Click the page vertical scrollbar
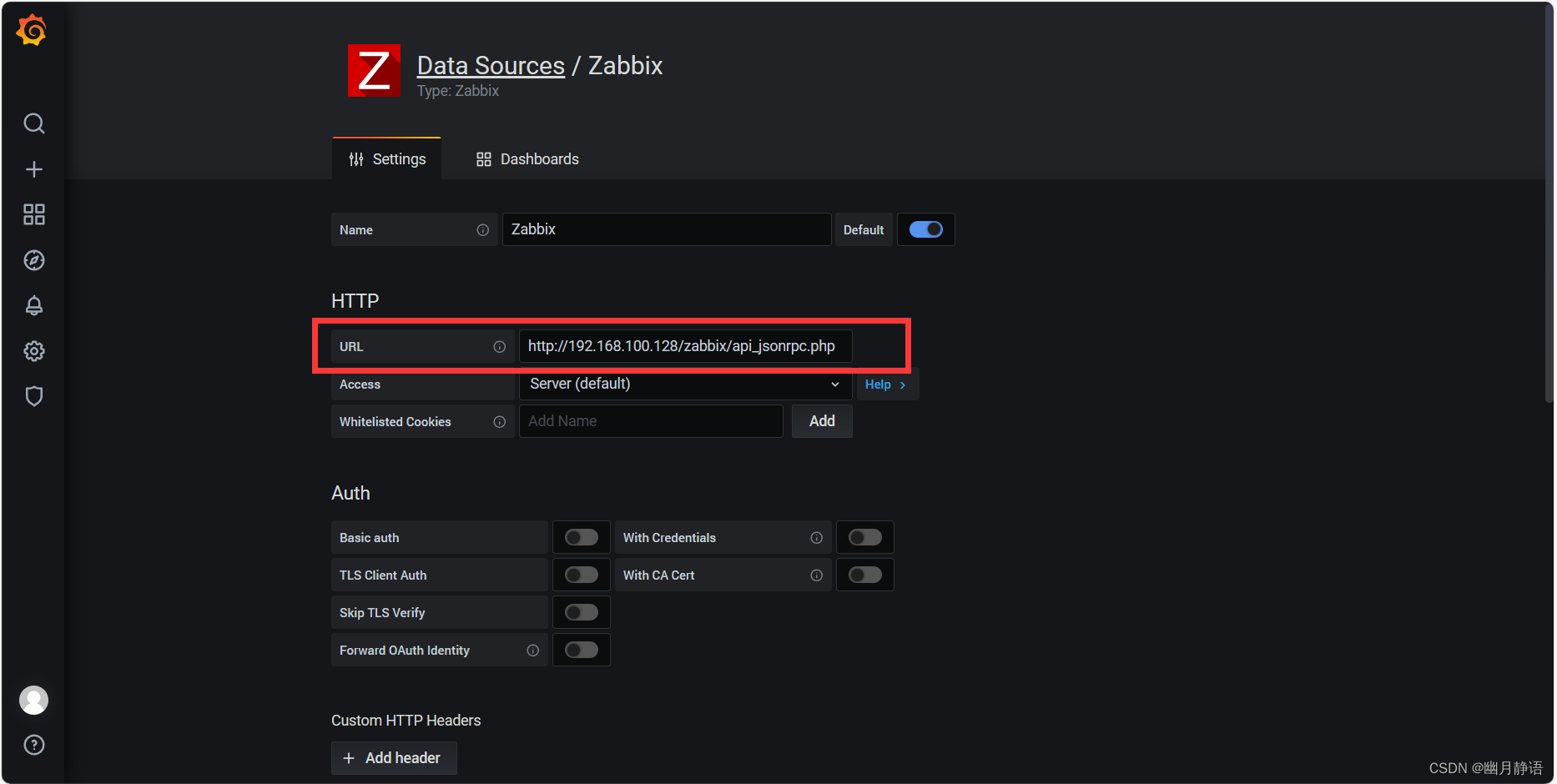1557x784 pixels. point(1549,204)
